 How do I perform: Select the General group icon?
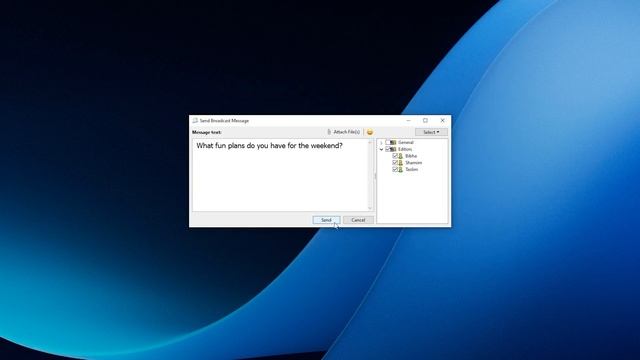click(x=393, y=142)
